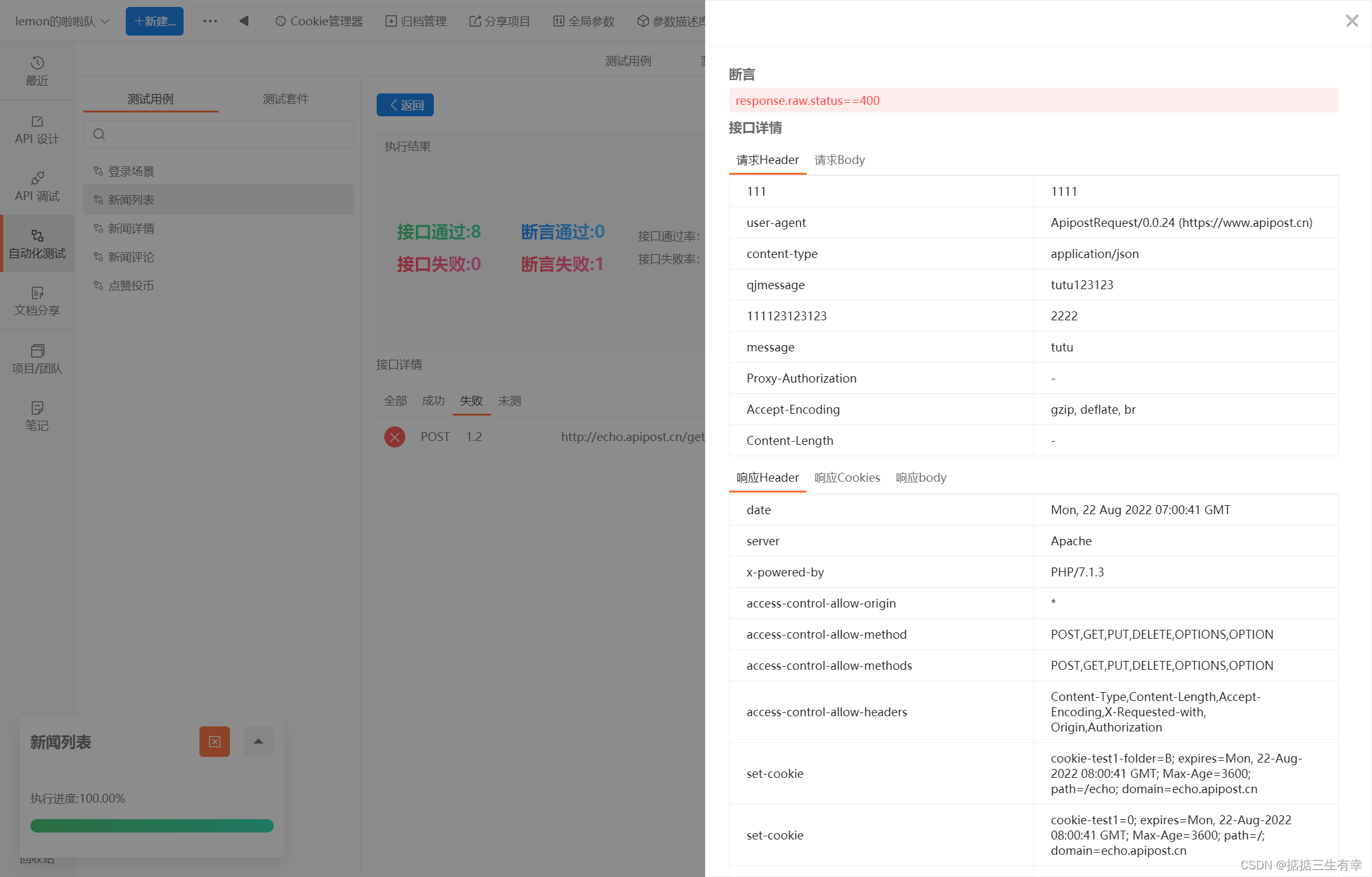Click the date value Mon, 22 Aug 2022

[x=1140, y=510]
